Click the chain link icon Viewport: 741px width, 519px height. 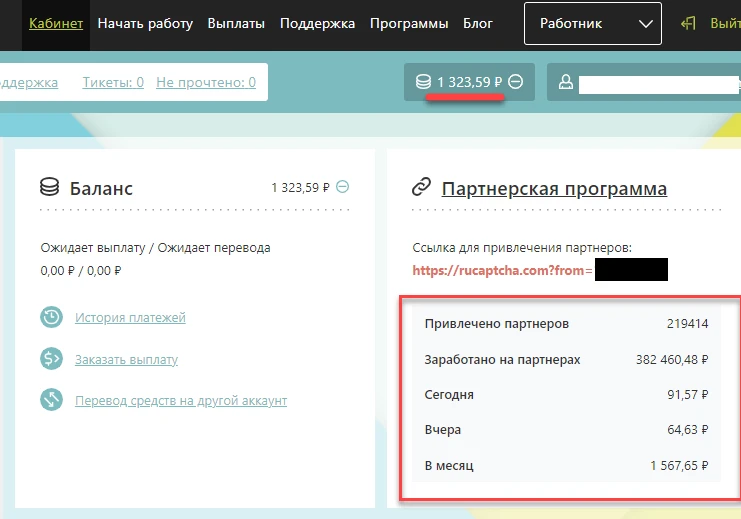pyautogui.click(x=421, y=187)
